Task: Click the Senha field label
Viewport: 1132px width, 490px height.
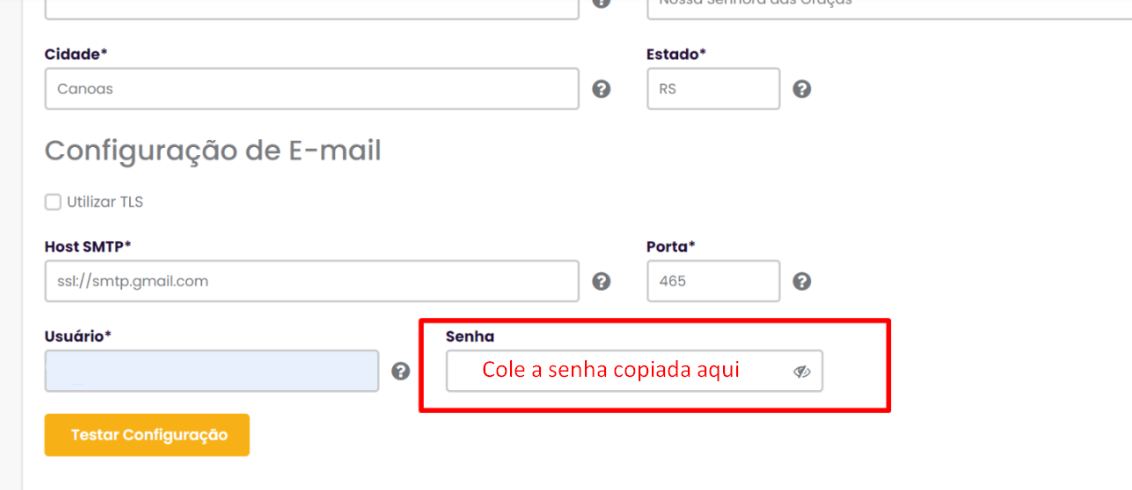Action: 470,336
